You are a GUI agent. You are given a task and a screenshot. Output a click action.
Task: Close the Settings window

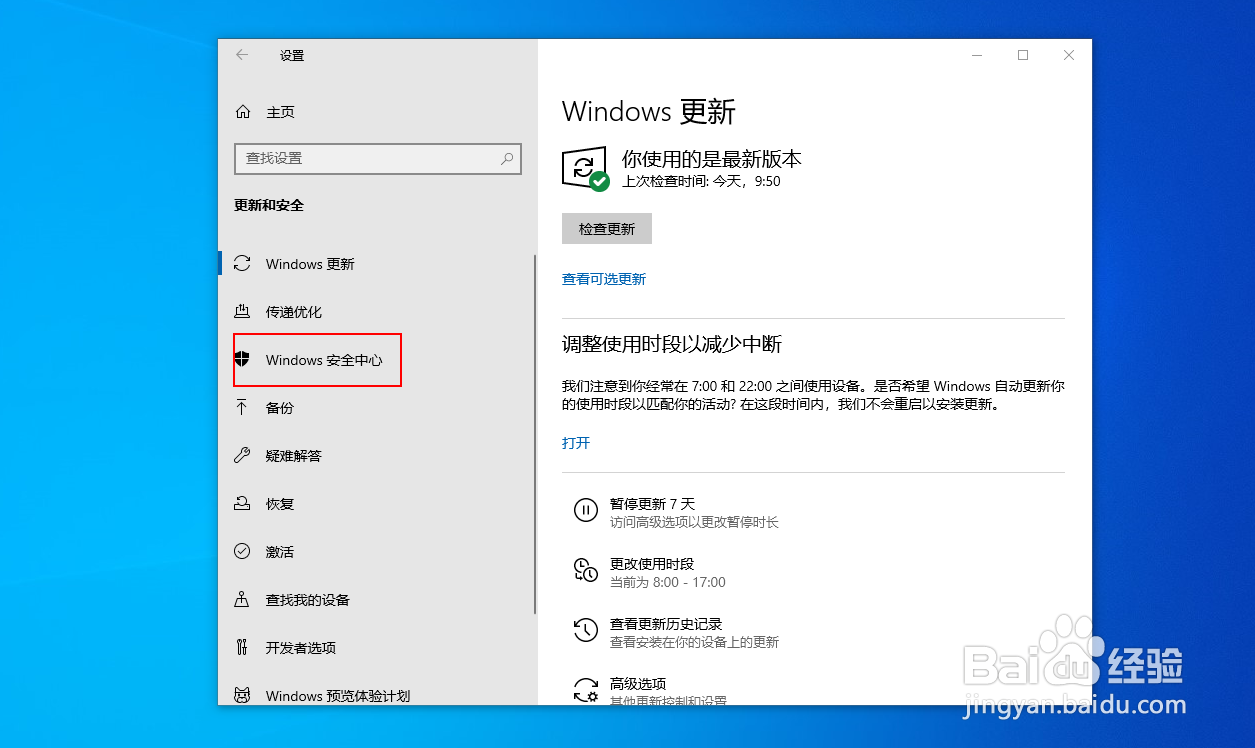1069,55
